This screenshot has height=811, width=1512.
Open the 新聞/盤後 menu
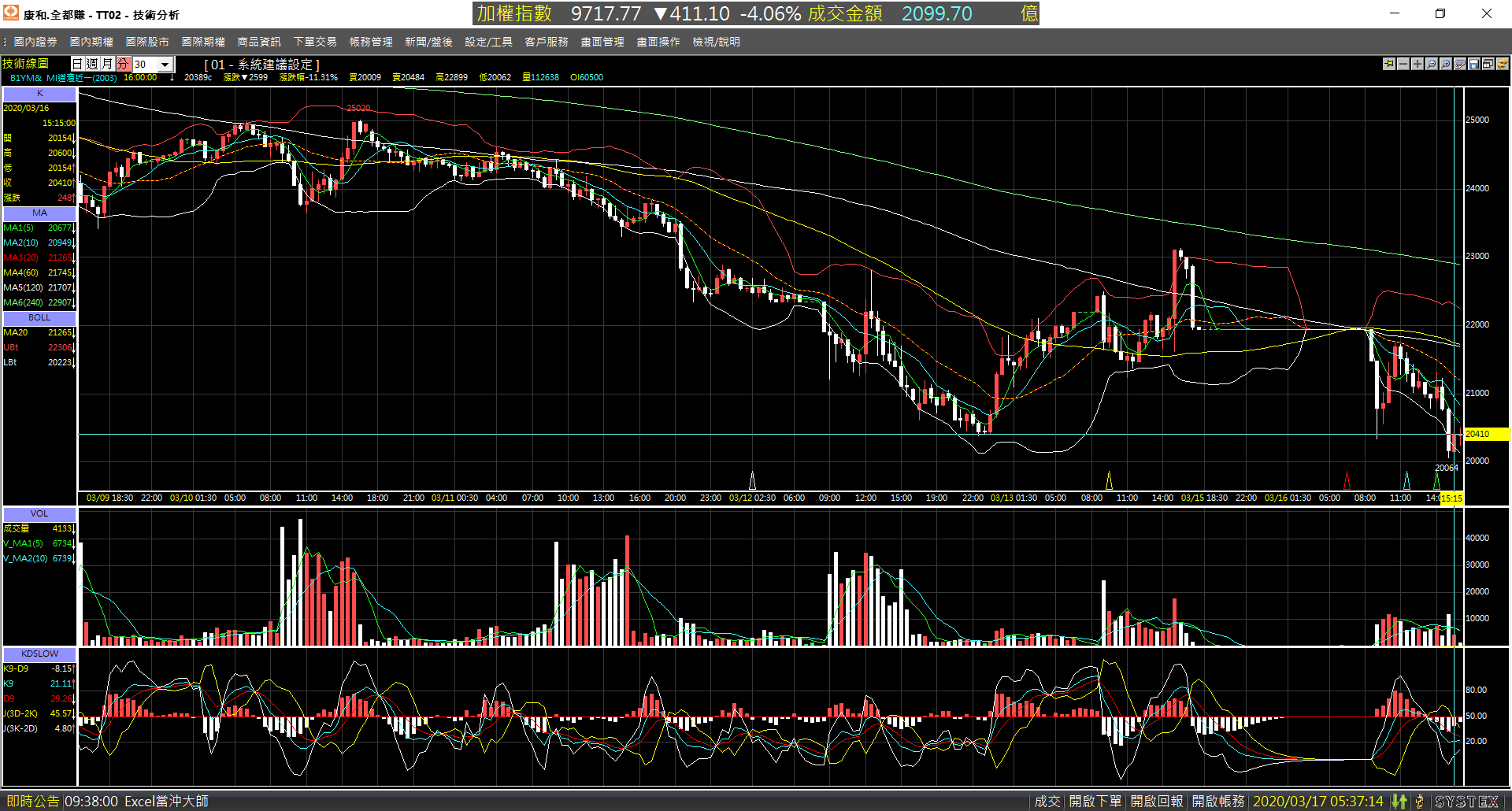click(428, 42)
